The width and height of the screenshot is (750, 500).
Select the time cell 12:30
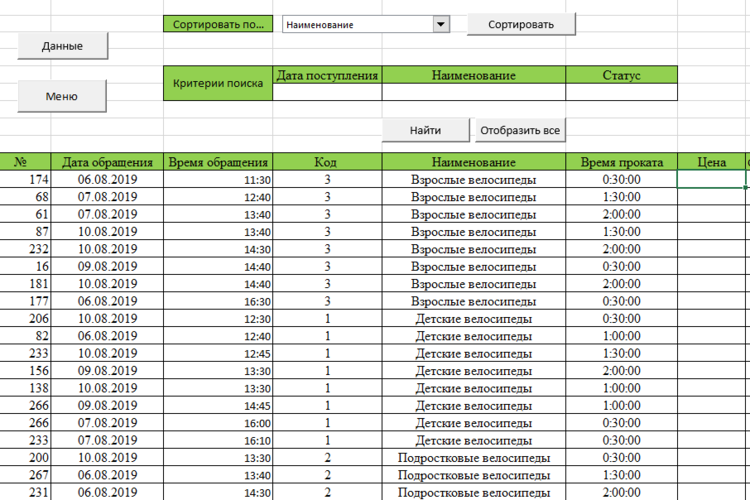218,318
